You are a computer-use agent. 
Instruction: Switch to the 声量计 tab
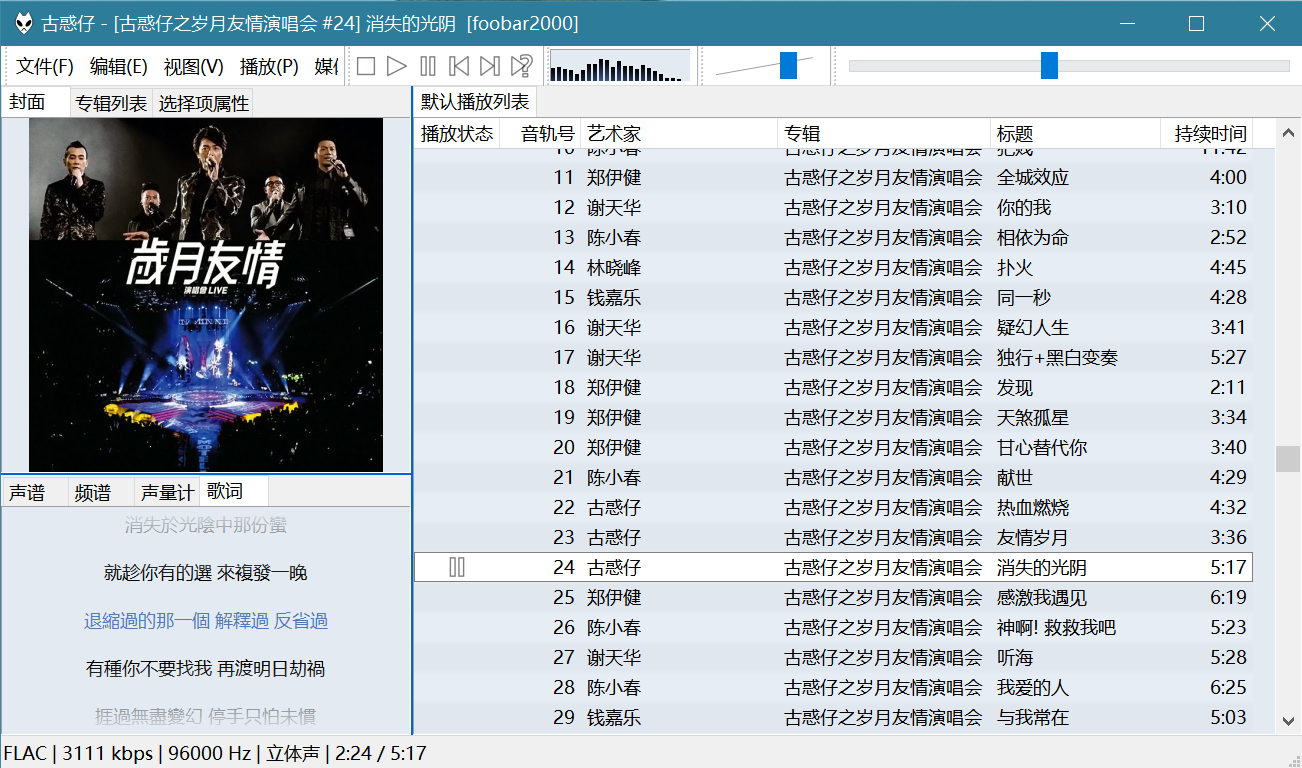166,492
